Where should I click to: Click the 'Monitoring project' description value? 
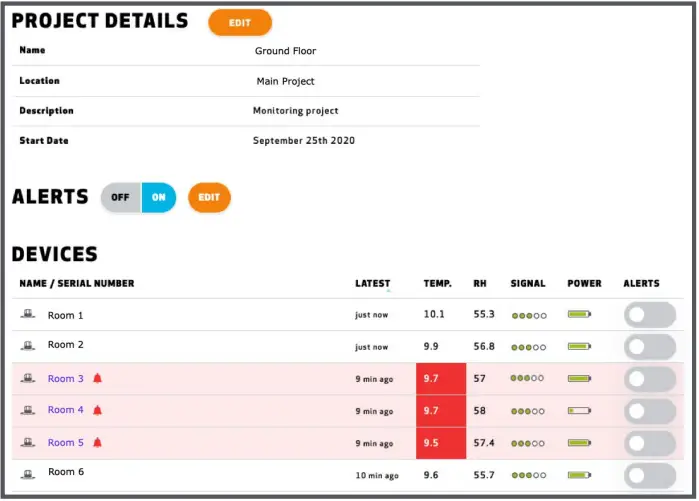296,111
